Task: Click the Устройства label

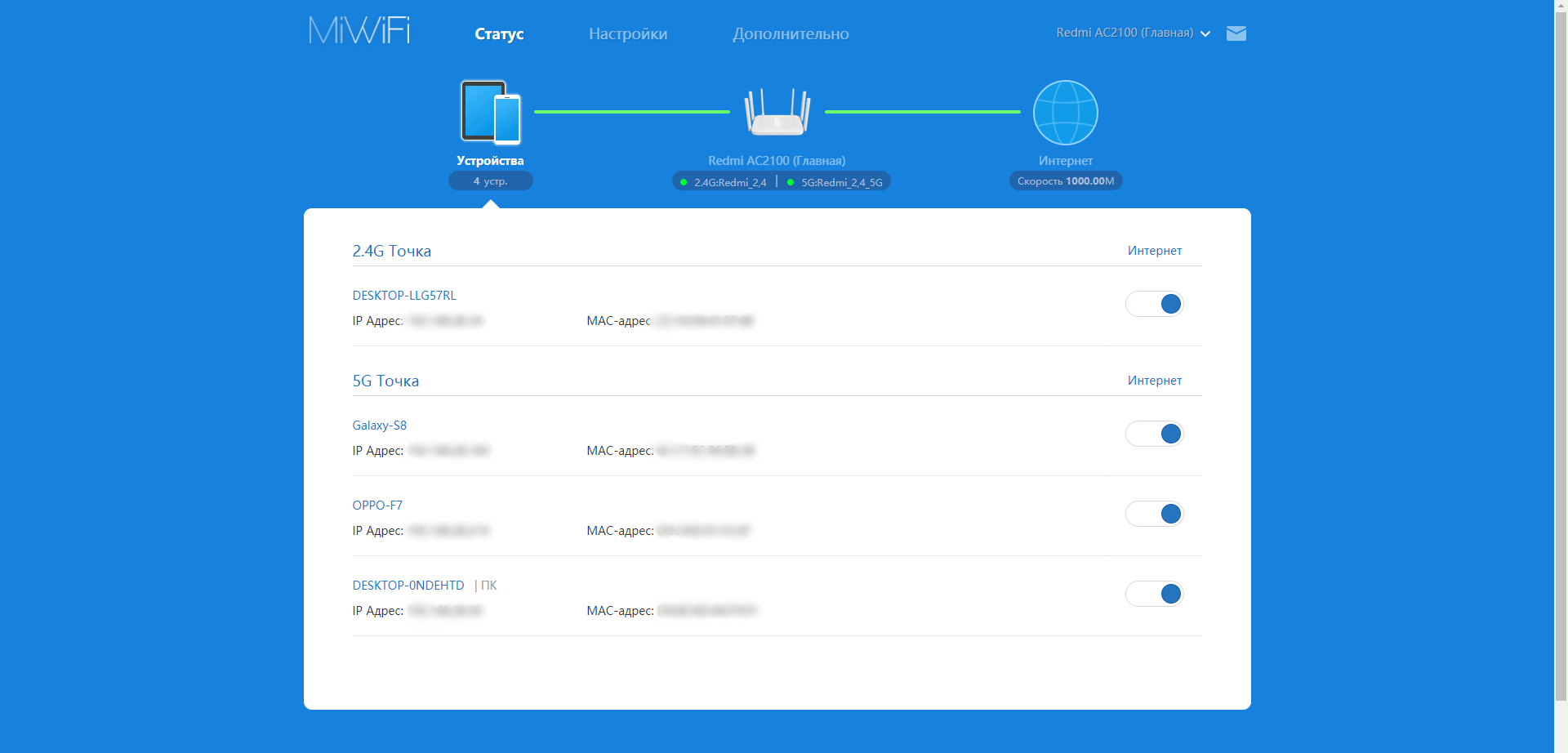Action: tap(490, 160)
